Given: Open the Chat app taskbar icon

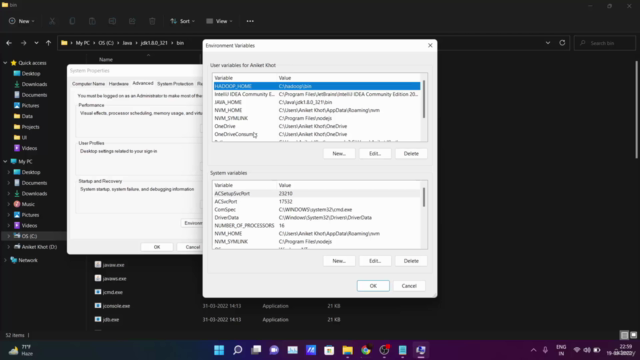Looking at the screenshot, I should (x=274, y=350).
